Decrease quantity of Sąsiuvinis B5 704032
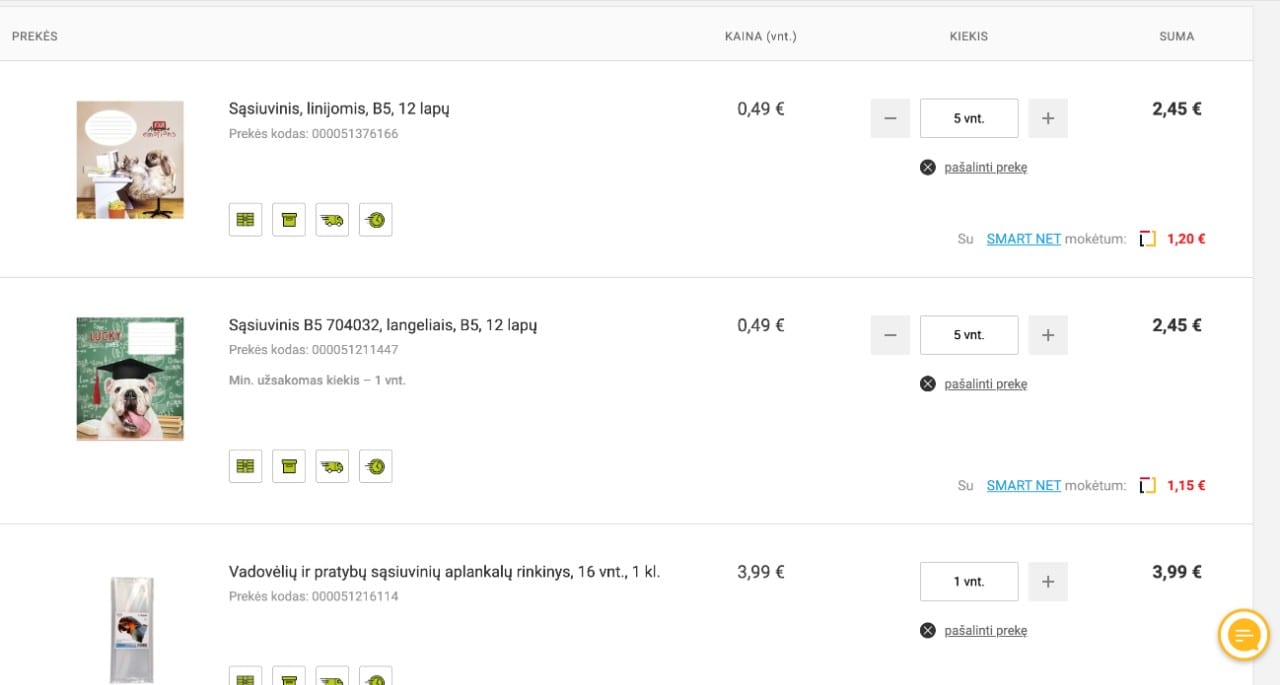Viewport: 1280px width, 685px height. pos(890,335)
